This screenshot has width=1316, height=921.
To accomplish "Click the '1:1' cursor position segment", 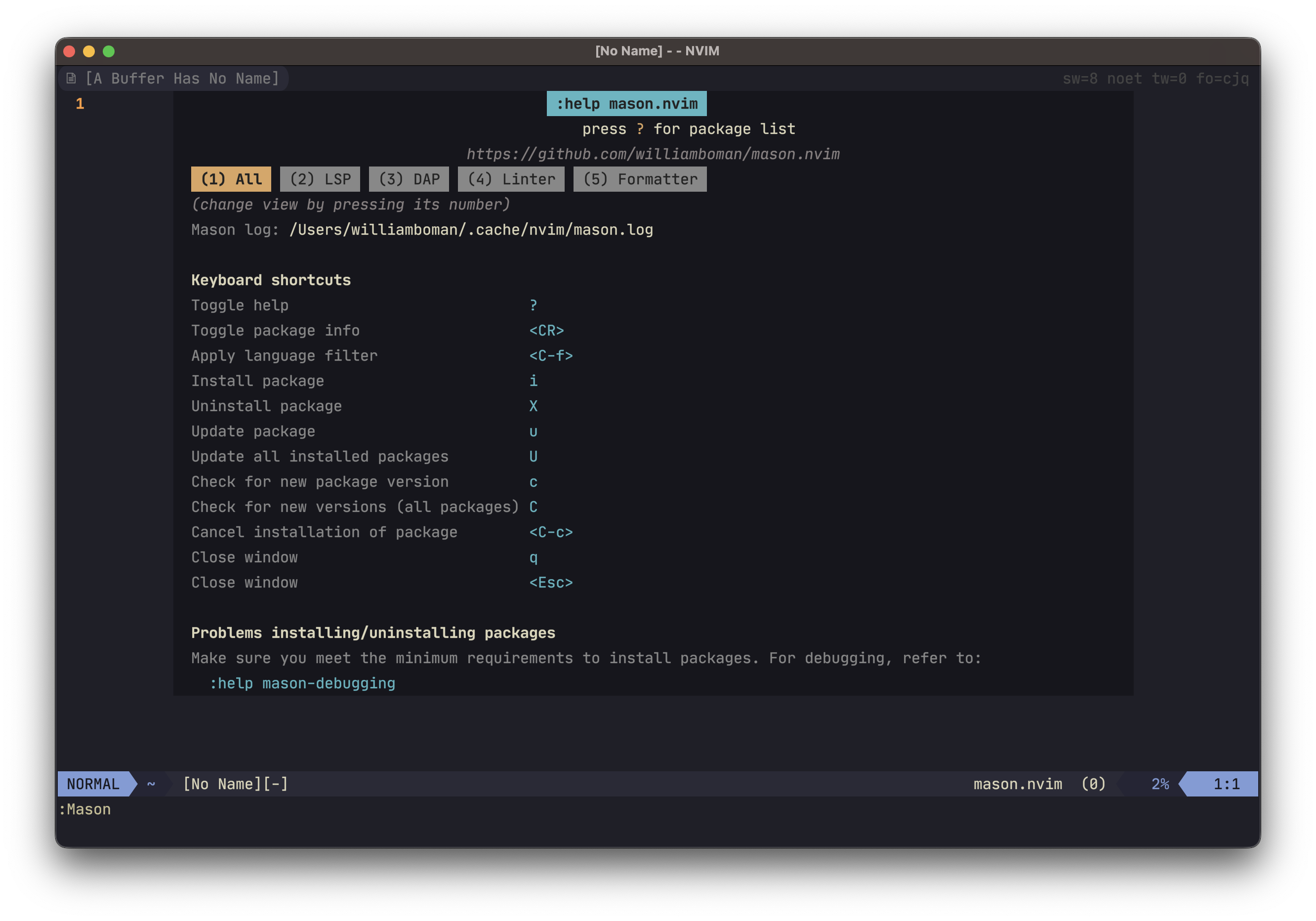I will (1227, 784).
